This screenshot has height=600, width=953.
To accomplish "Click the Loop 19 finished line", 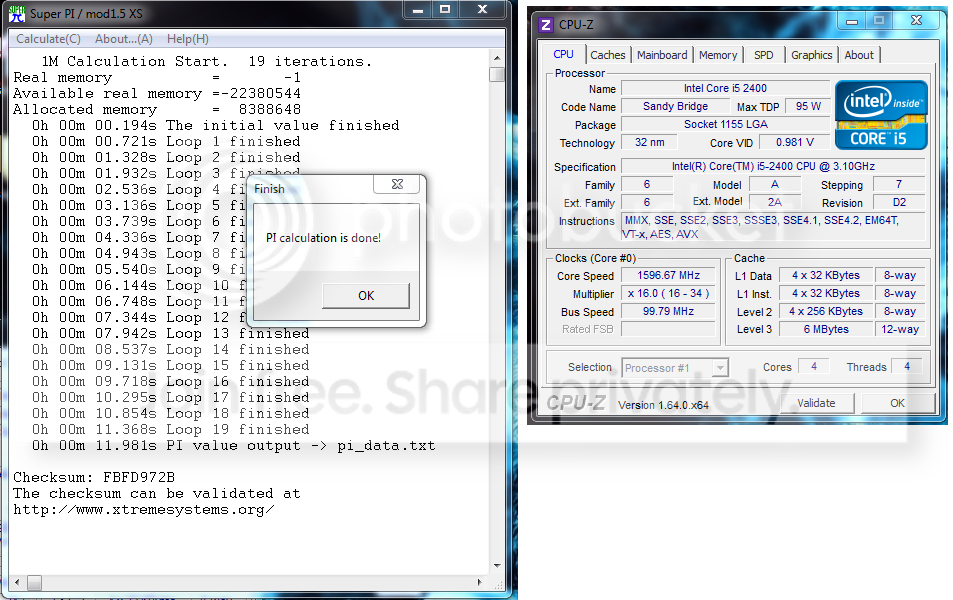I will click(x=171, y=429).
